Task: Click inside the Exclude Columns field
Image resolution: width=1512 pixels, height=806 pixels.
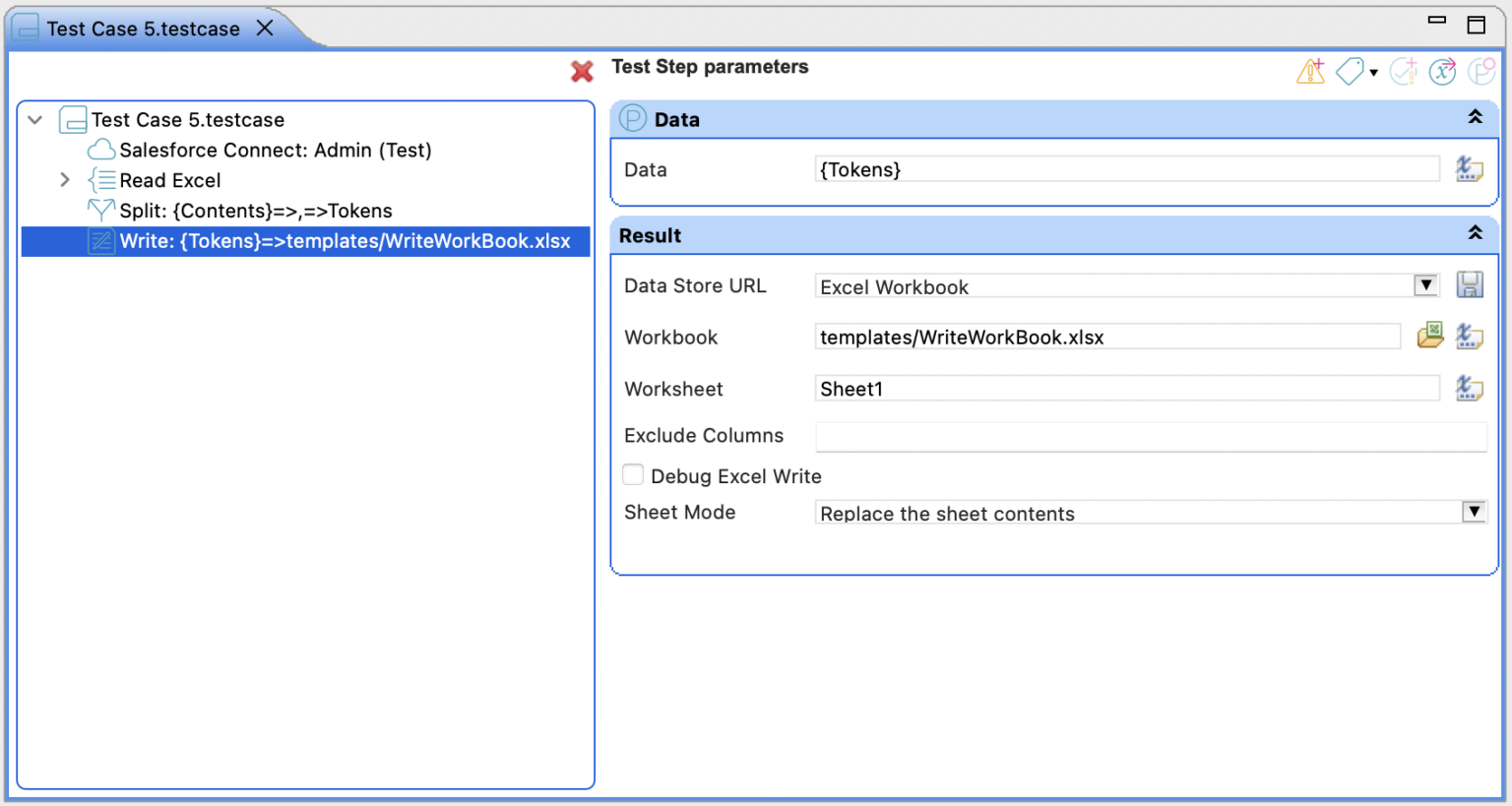Action: (1083, 436)
